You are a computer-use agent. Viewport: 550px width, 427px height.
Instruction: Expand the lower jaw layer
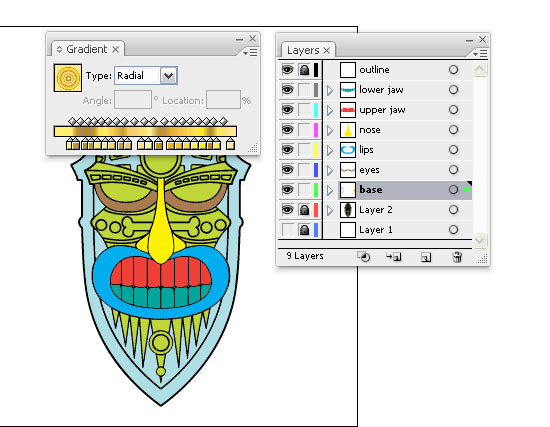(x=330, y=90)
